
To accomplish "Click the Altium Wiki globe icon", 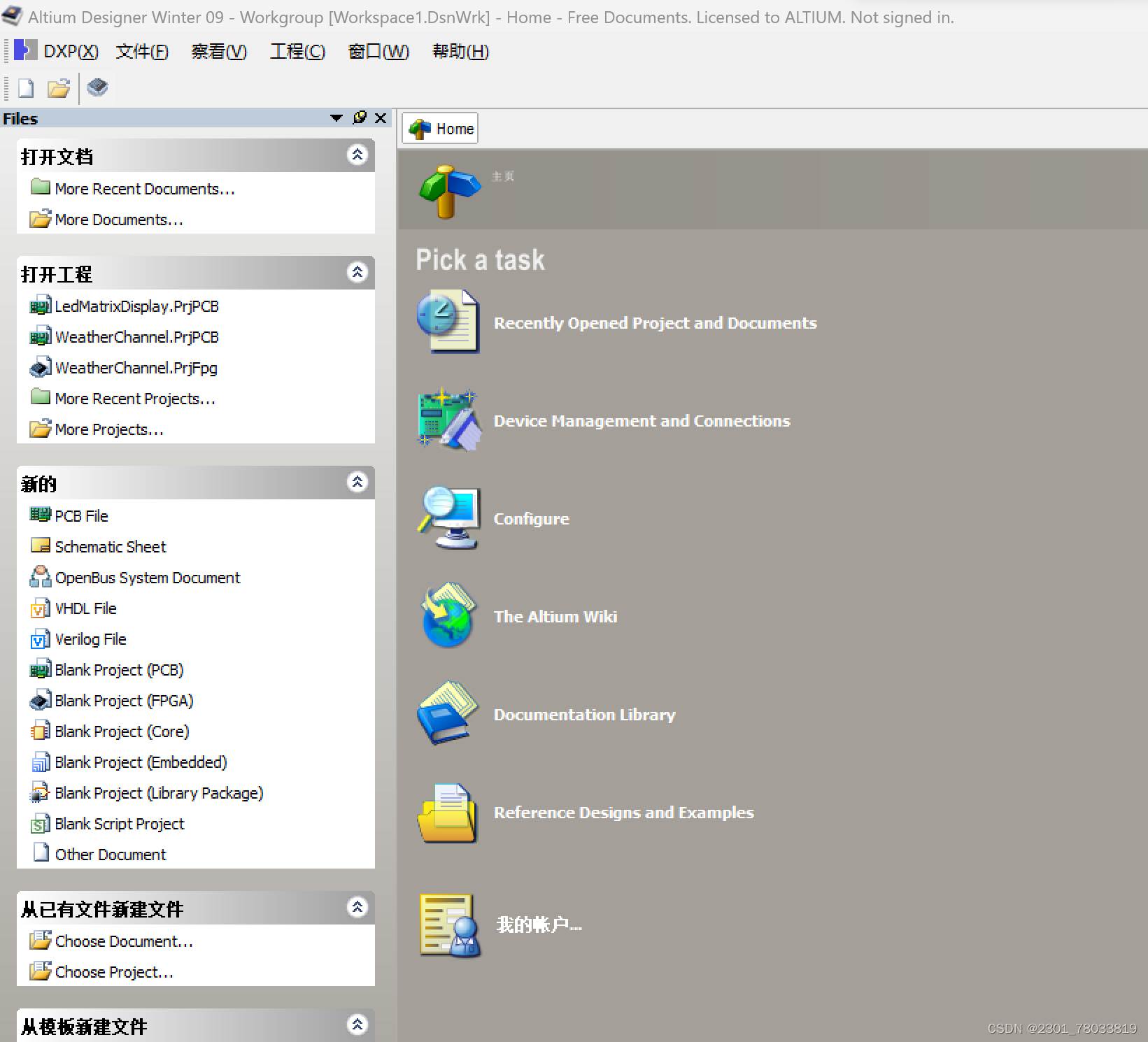I will point(448,615).
